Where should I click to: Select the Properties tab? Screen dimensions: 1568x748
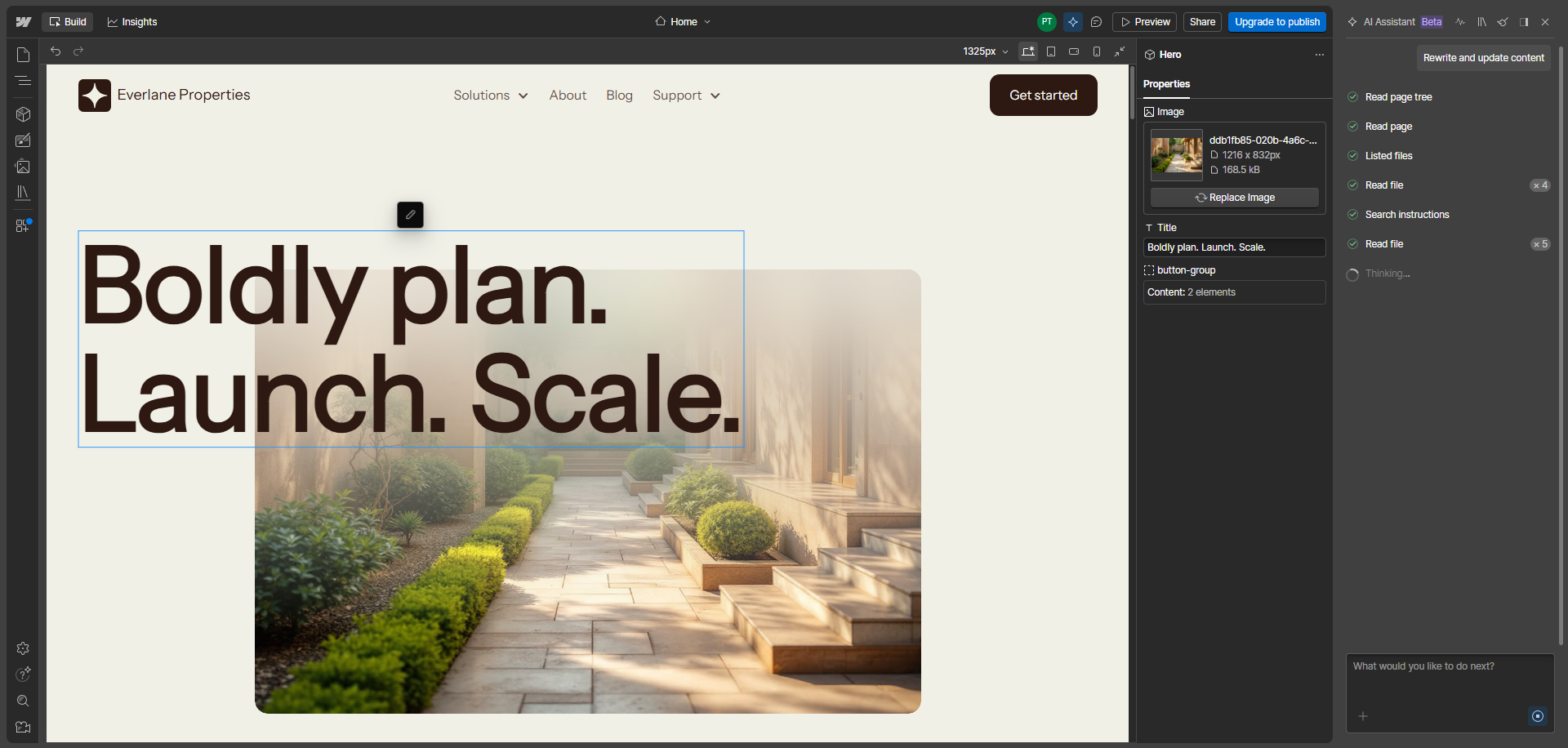[x=1166, y=84]
